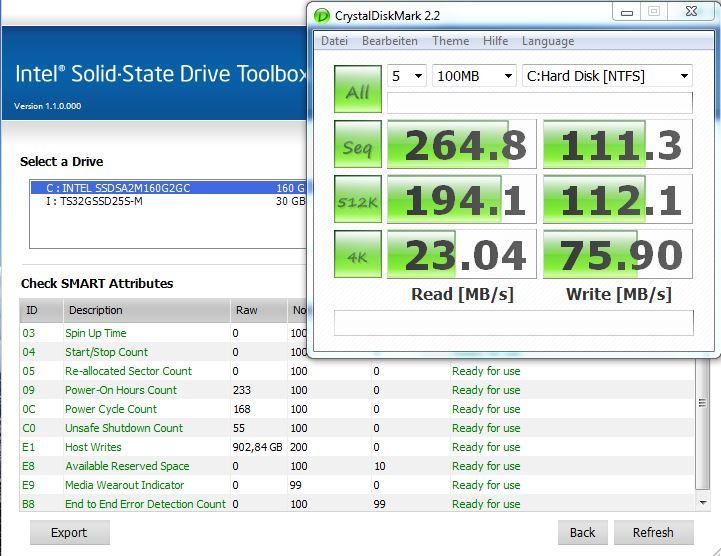
Task: Click the CrystalDiskMark app icon in title bar
Action: pyautogui.click(x=321, y=16)
